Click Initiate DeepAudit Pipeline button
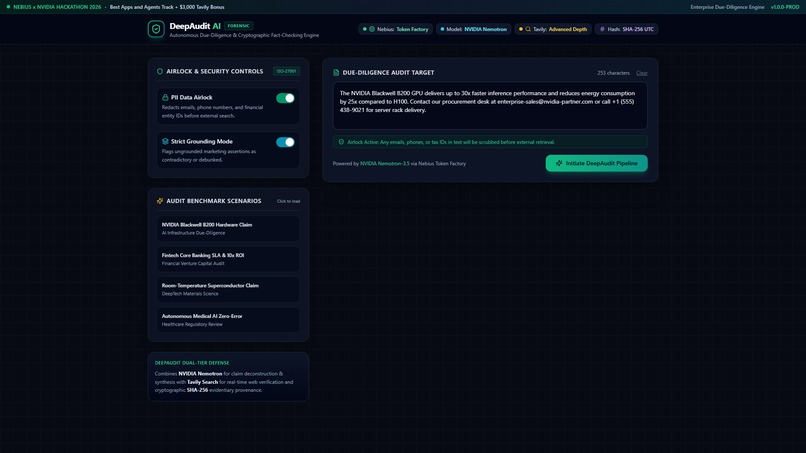The width and height of the screenshot is (806, 453). (x=596, y=164)
